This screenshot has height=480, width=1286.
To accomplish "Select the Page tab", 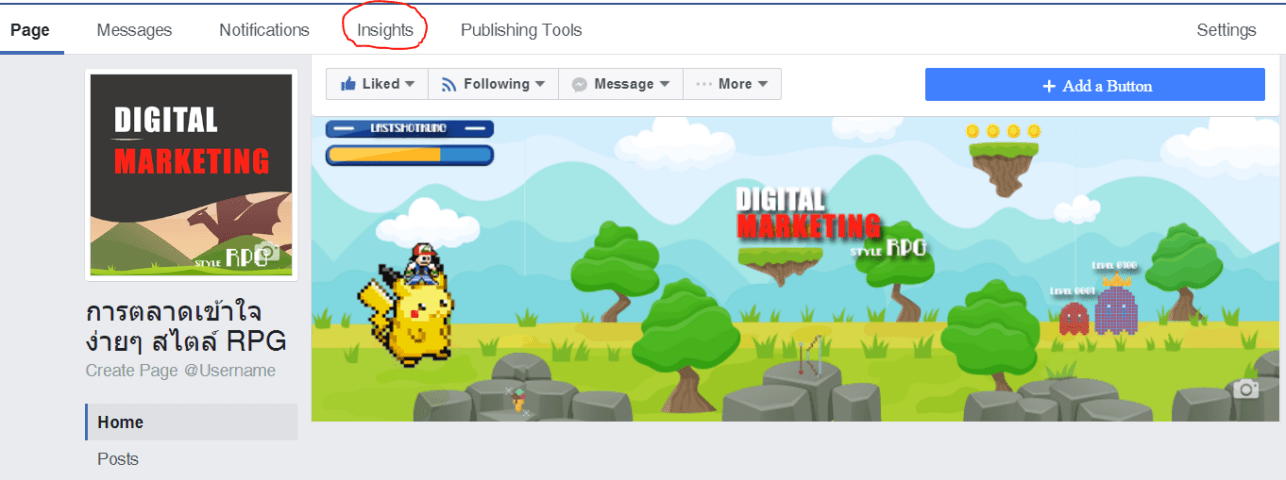I will coord(30,30).
